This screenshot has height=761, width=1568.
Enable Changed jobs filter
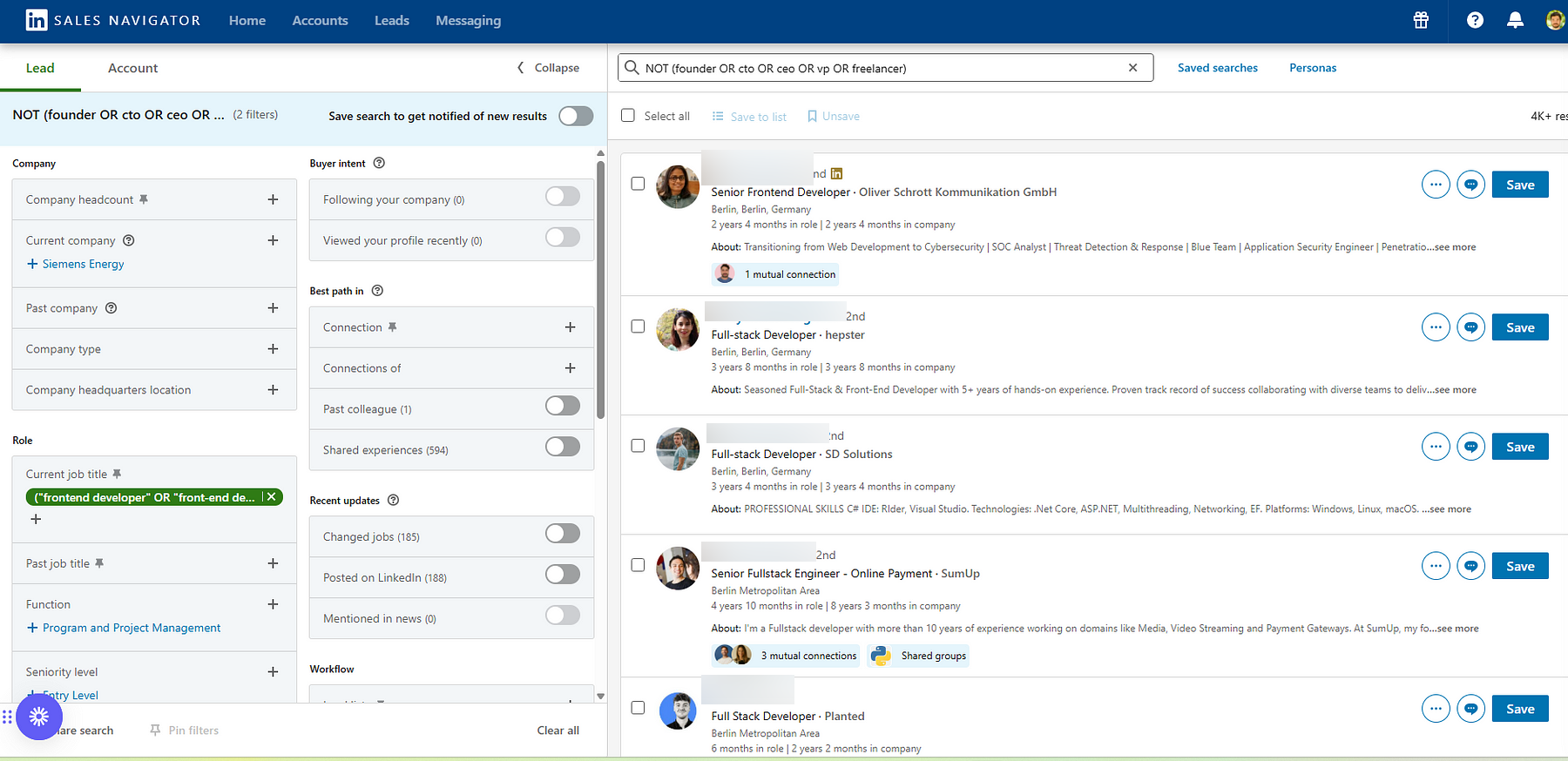click(563, 534)
